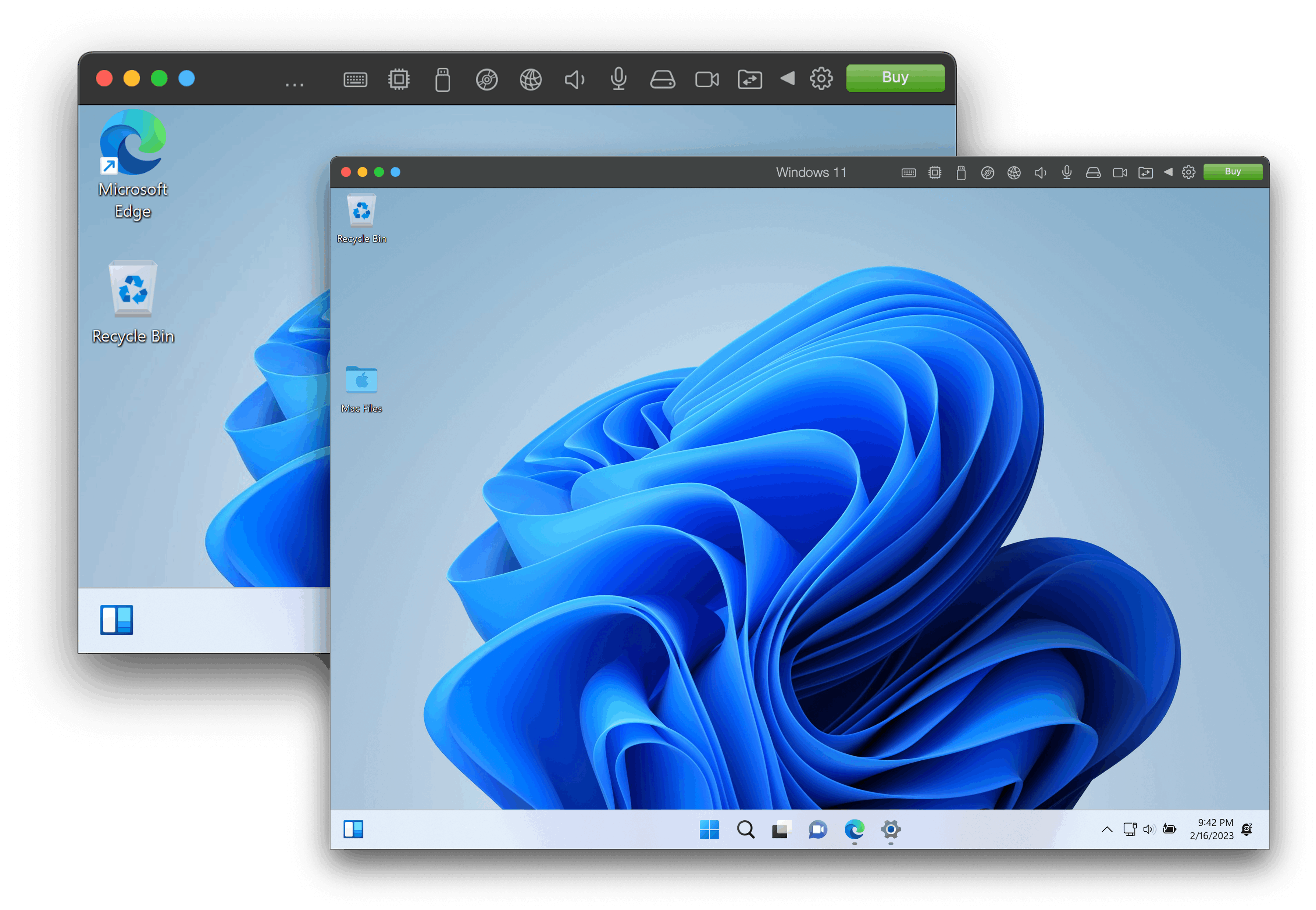The image size is (1316, 910).
Task: Select the Mac Files folder on the desktop
Action: tap(361, 389)
